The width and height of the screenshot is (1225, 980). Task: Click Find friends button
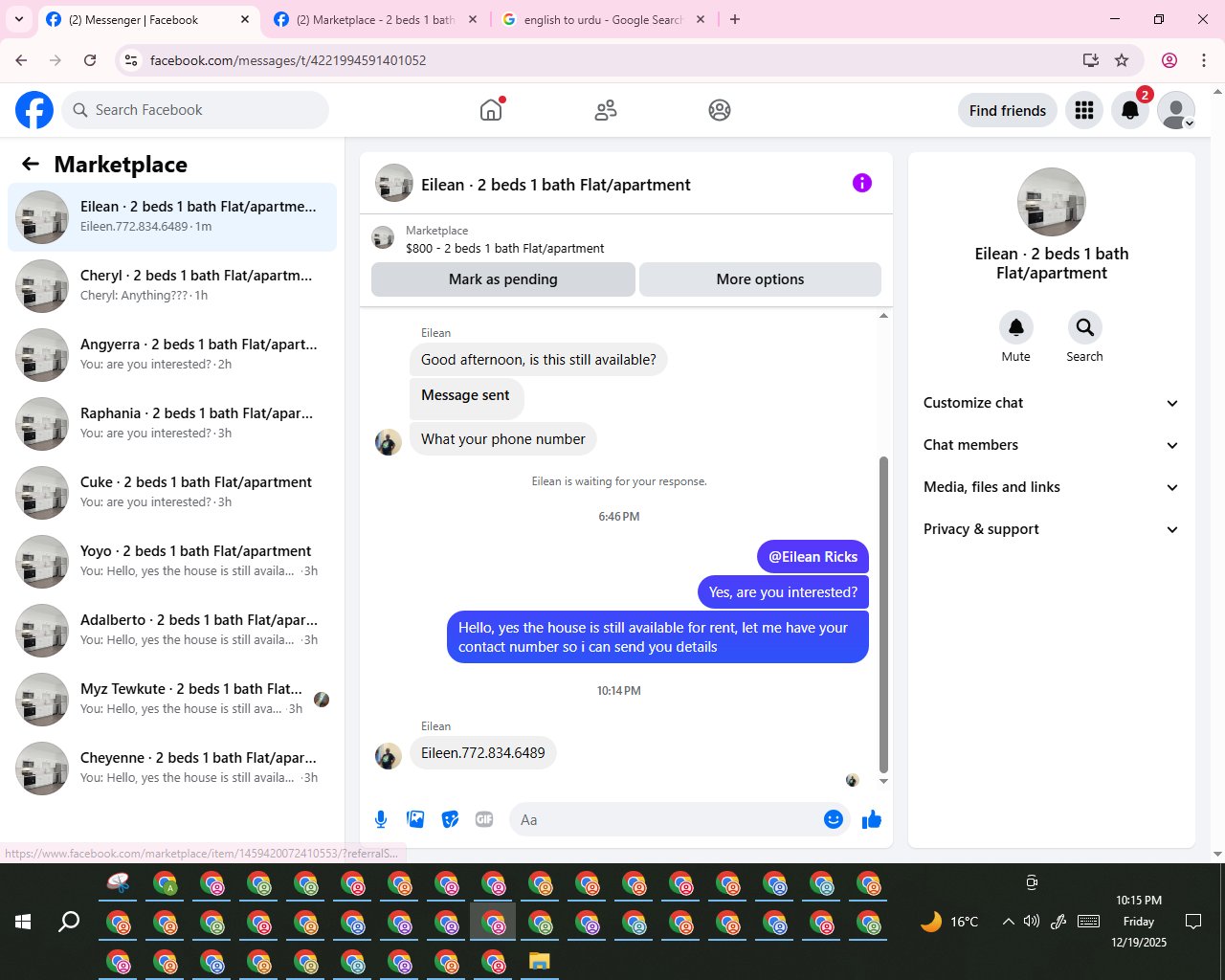tap(1008, 110)
